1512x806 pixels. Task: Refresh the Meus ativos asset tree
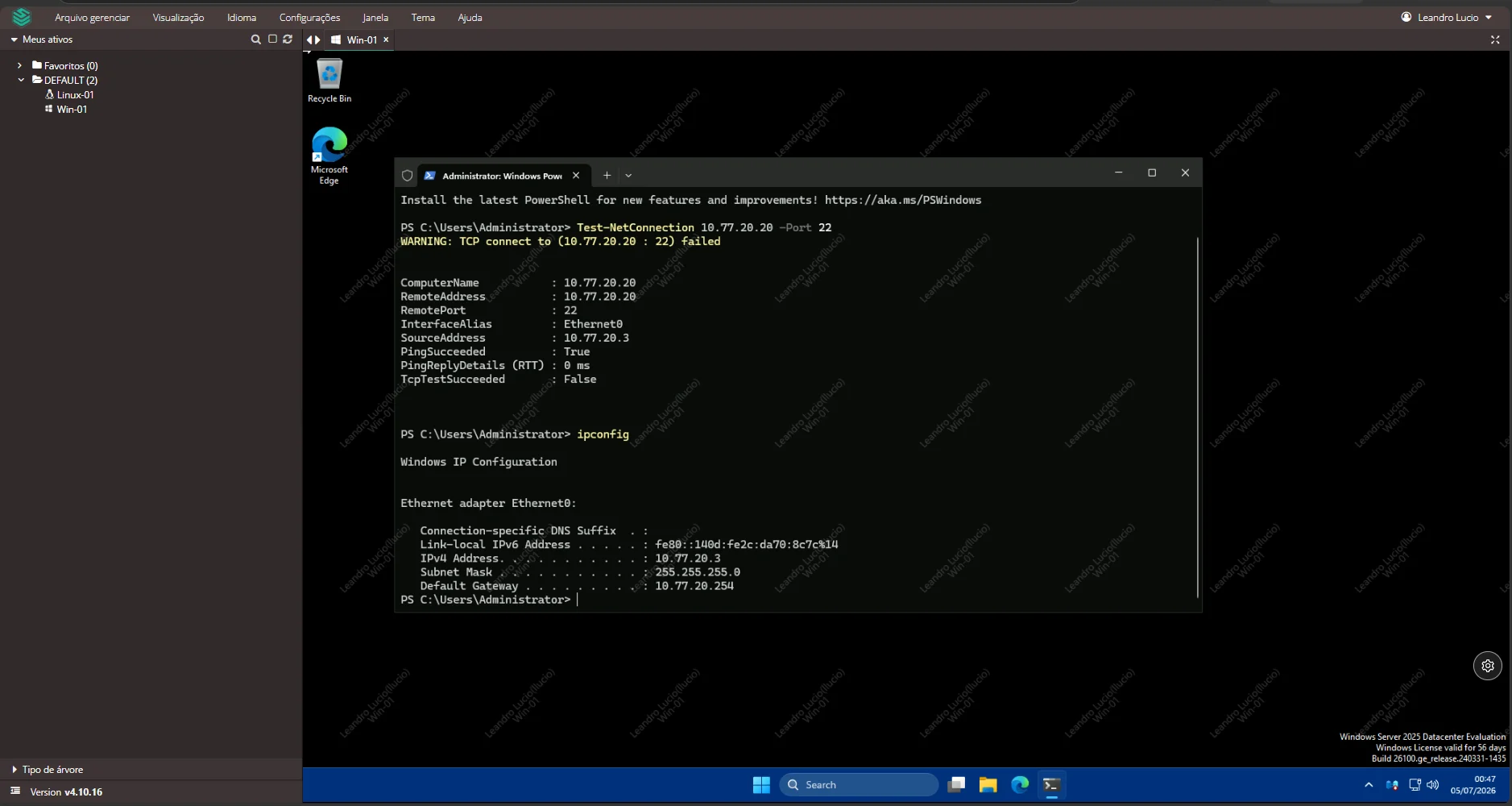point(288,39)
